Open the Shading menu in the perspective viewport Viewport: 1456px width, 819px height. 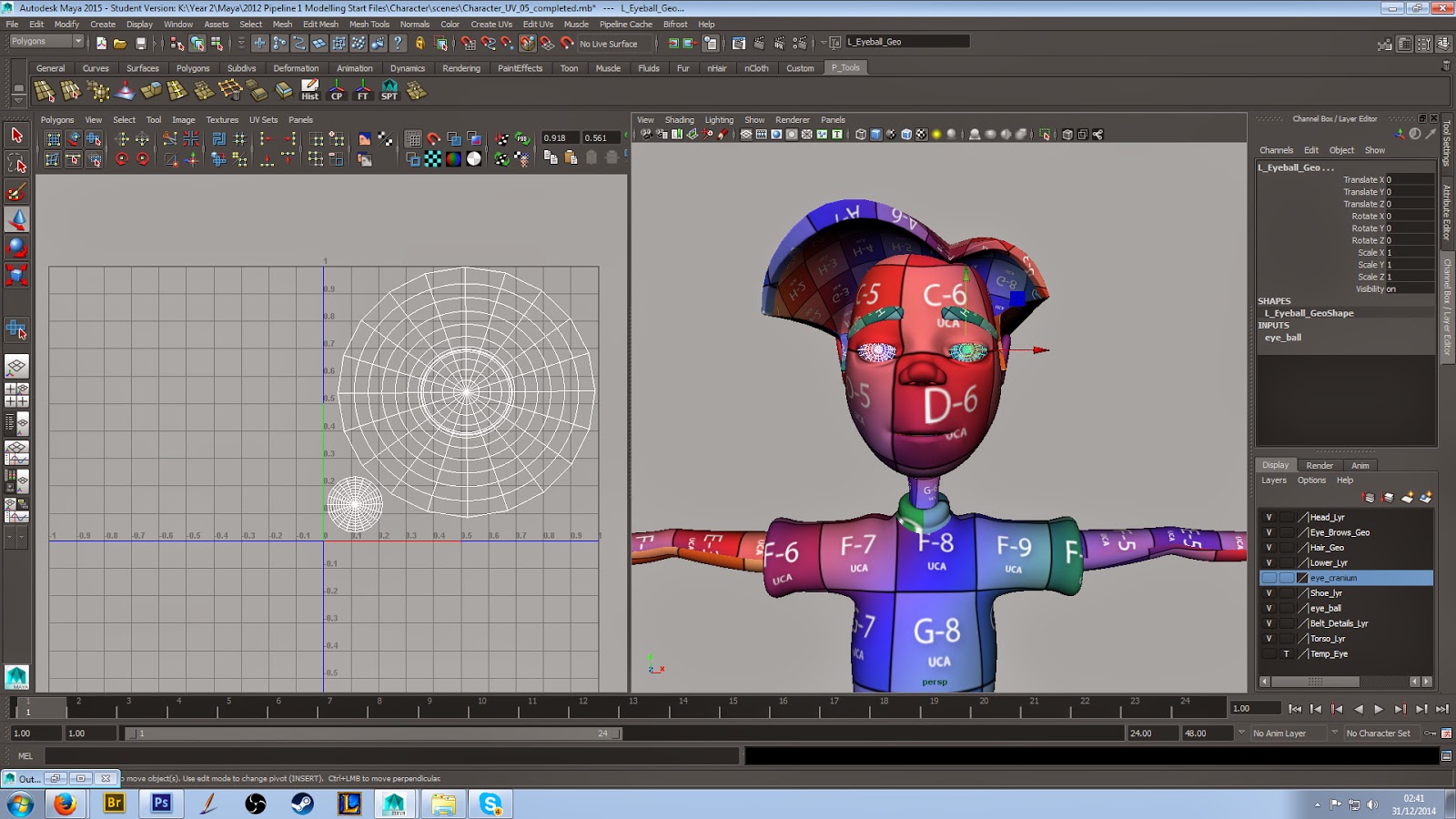[x=679, y=119]
